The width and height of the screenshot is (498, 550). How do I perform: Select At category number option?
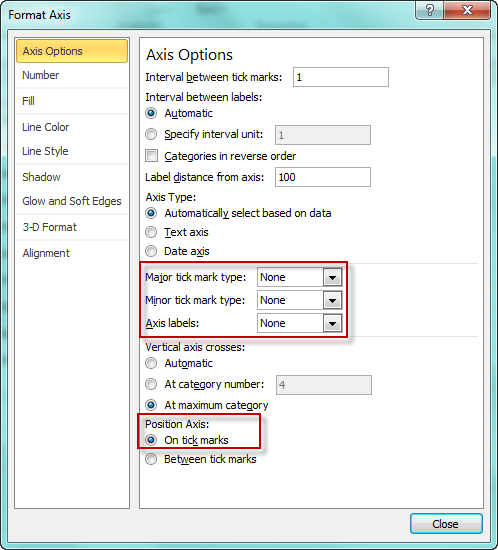pyautogui.click(x=151, y=384)
